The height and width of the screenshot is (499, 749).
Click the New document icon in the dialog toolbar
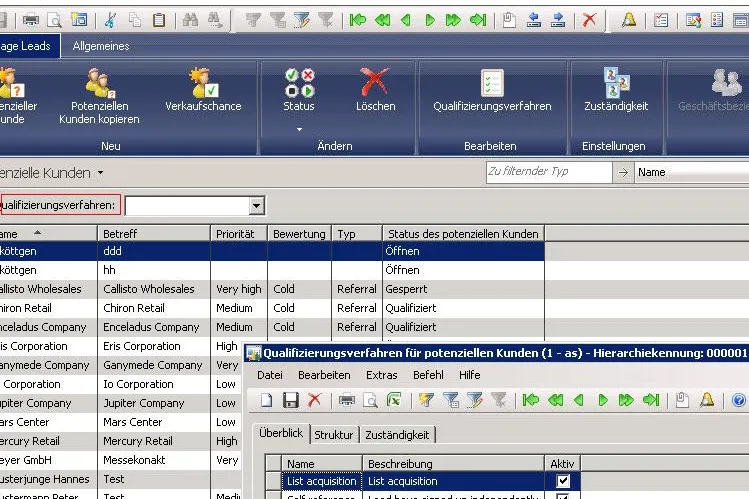point(267,400)
